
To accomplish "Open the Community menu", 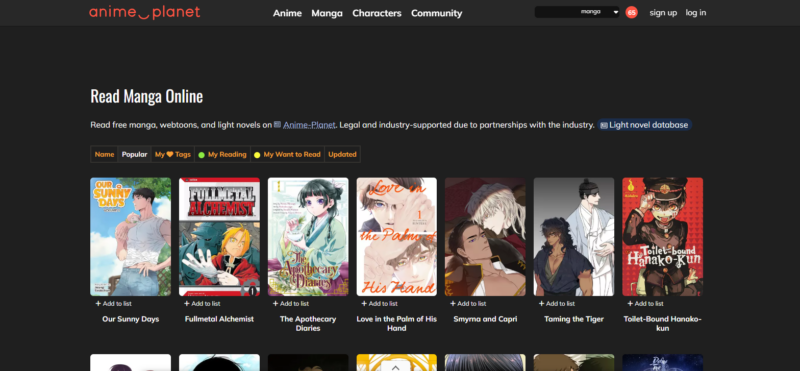I will coord(437,13).
